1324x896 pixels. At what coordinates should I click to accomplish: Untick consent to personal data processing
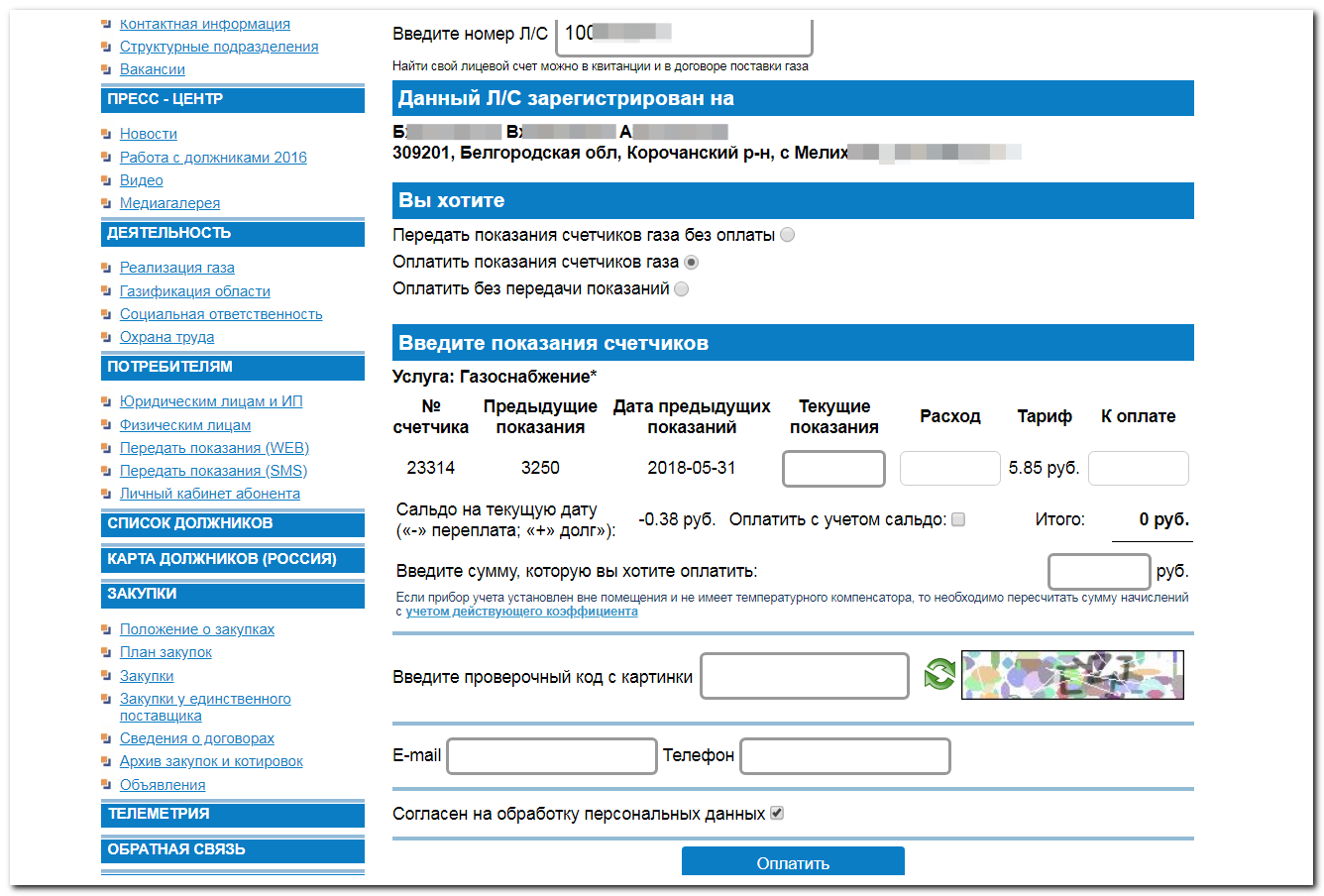(777, 813)
